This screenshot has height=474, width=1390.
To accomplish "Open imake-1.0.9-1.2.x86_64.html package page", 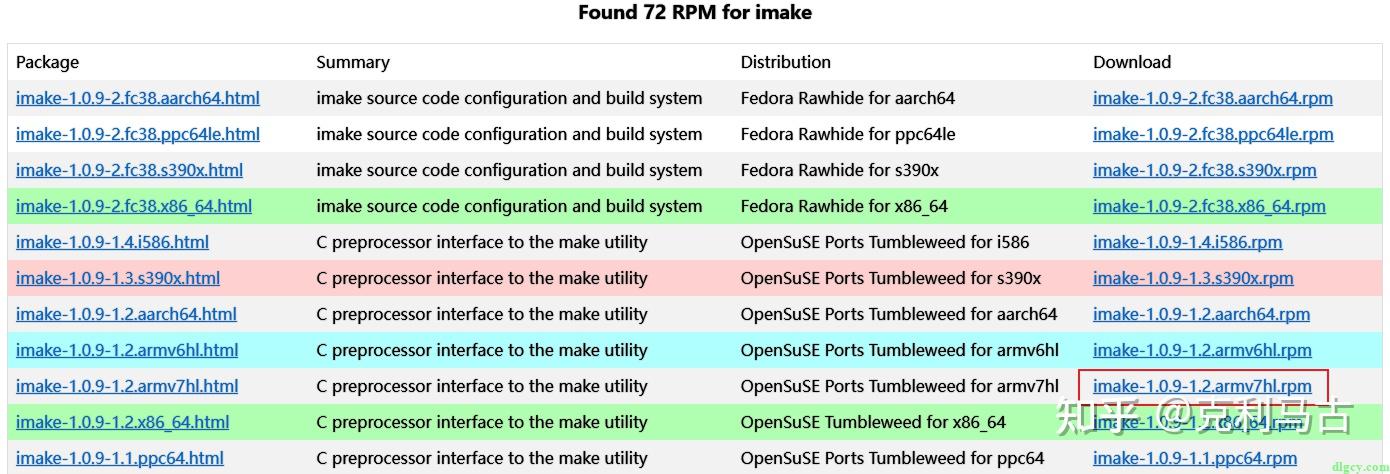I will 122,422.
